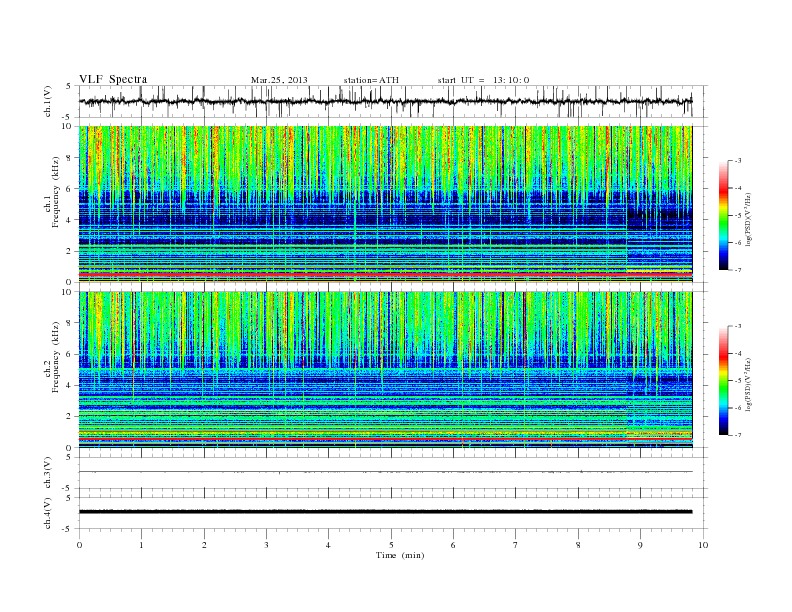This screenshot has height=612, width=792.
Task: Click the ch.1 spectrogram color bar
Action: (723, 215)
